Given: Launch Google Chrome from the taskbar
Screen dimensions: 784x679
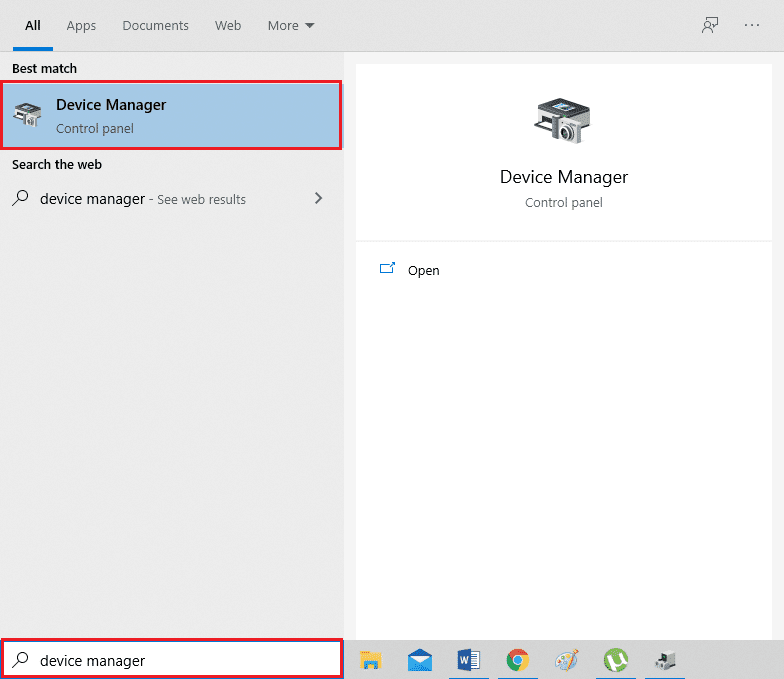Looking at the screenshot, I should pyautogui.click(x=518, y=660).
